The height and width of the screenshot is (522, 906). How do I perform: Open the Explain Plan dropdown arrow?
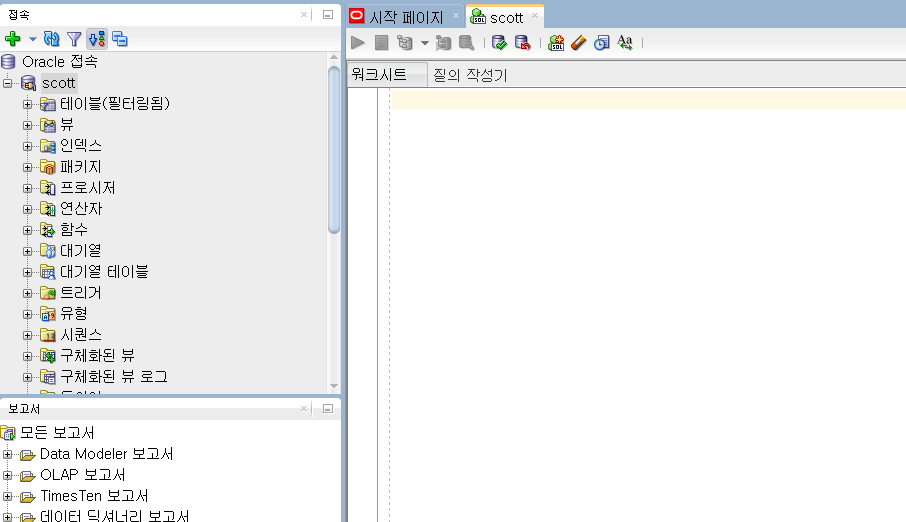click(x=425, y=43)
